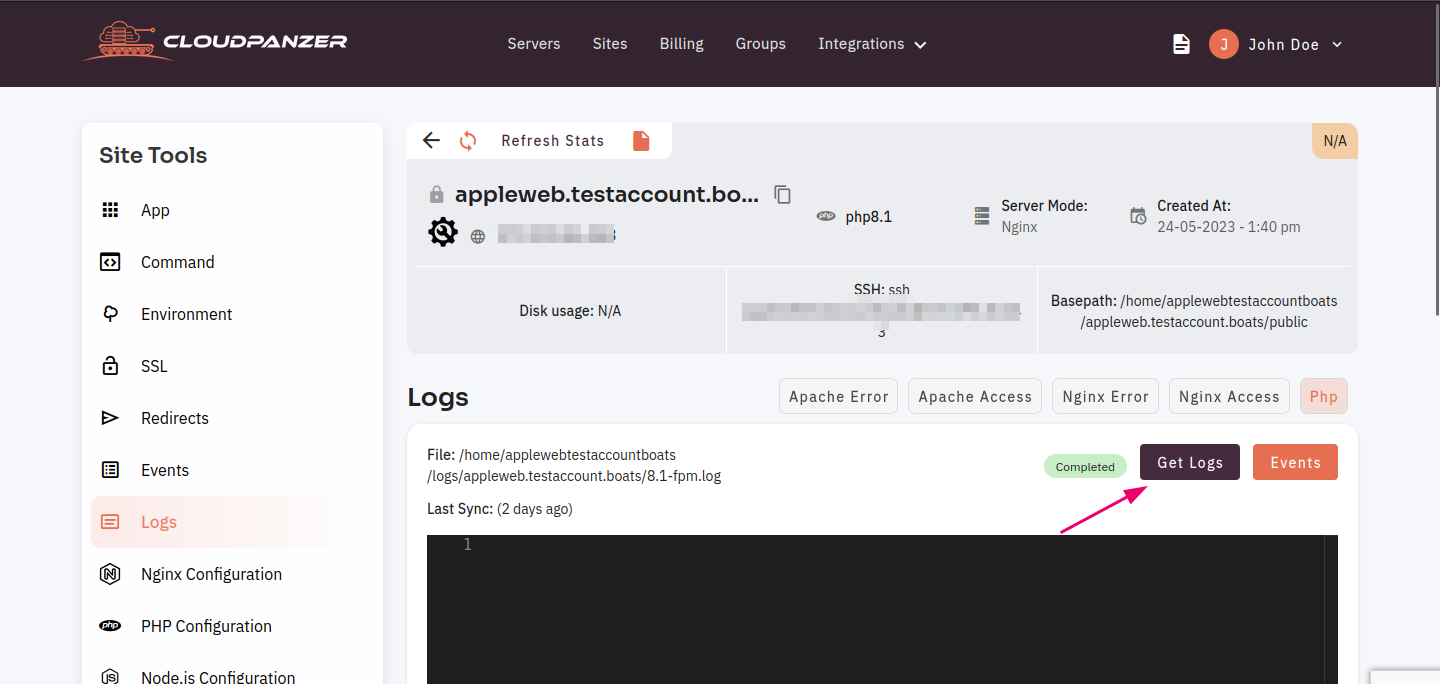Click the Basepath value text
Viewport: 1440px width, 684px height.
tap(1208, 311)
